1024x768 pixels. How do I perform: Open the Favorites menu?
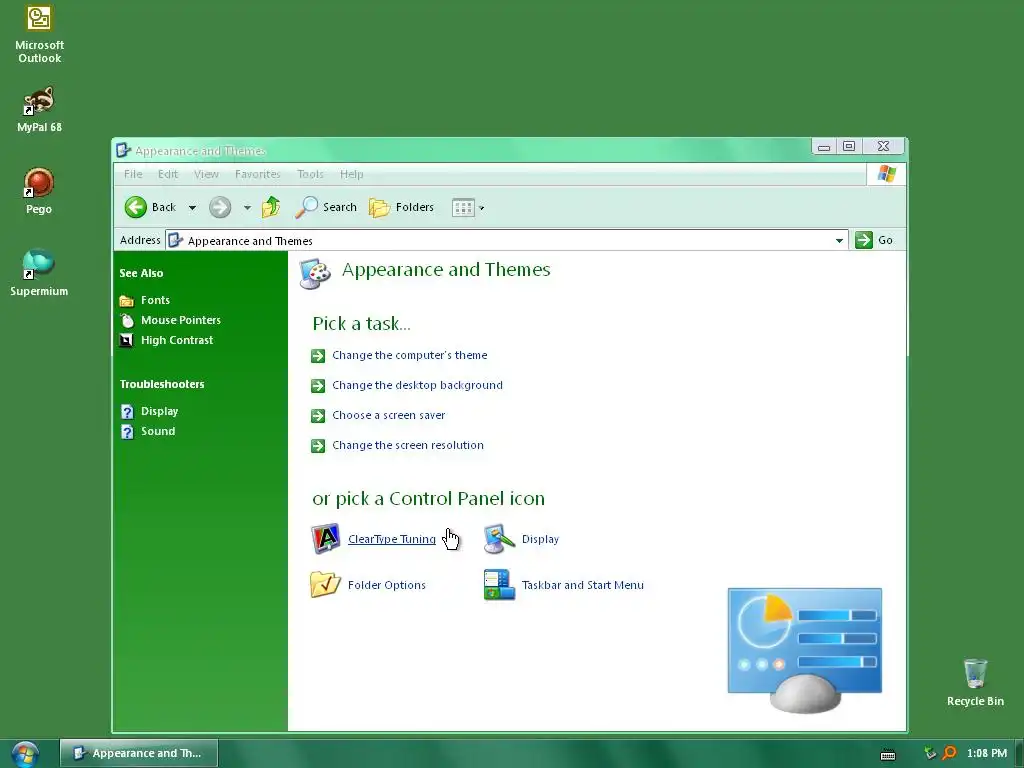pos(258,174)
